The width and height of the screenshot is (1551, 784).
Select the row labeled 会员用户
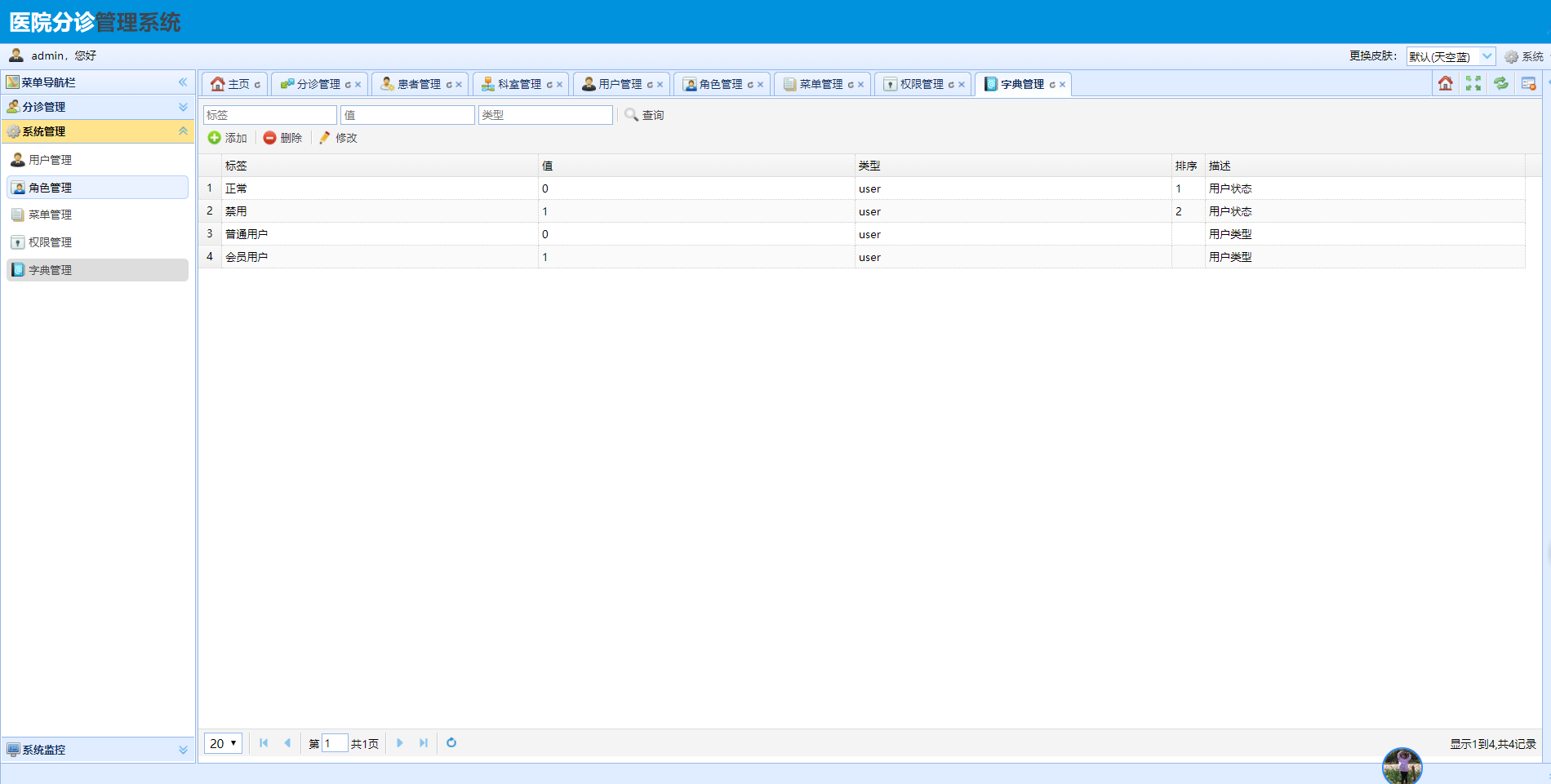[x=862, y=257]
